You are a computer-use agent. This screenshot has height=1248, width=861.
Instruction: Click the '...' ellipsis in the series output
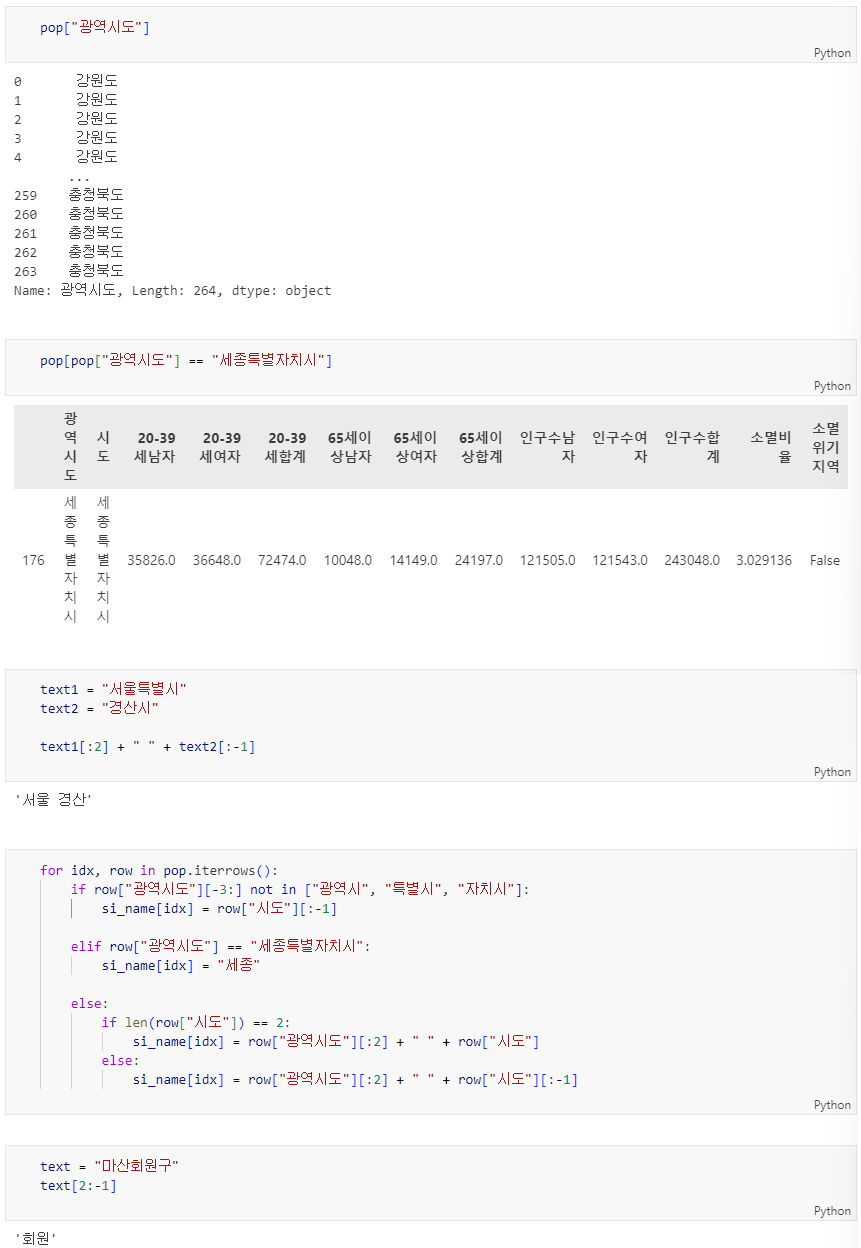point(79,176)
